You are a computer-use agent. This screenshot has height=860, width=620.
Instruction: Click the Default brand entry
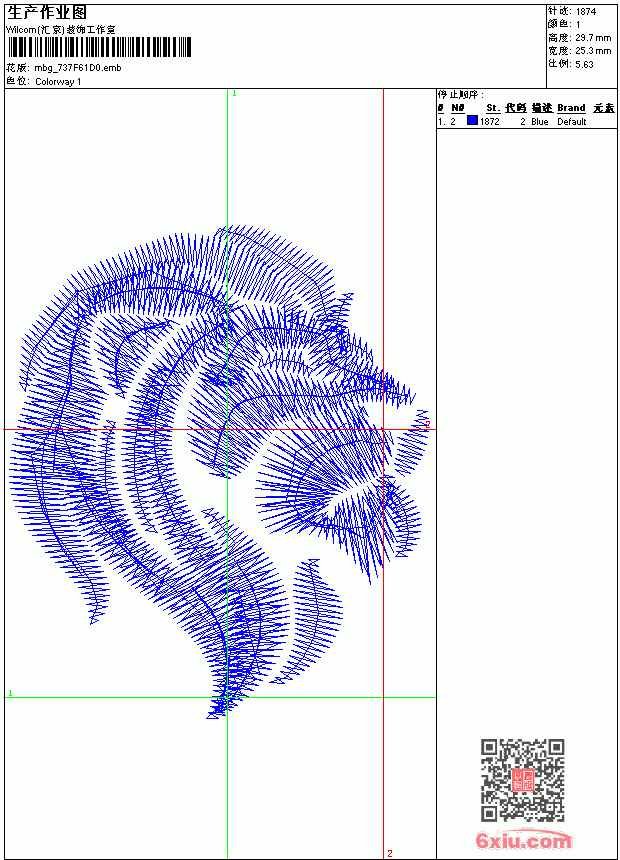click(572, 122)
